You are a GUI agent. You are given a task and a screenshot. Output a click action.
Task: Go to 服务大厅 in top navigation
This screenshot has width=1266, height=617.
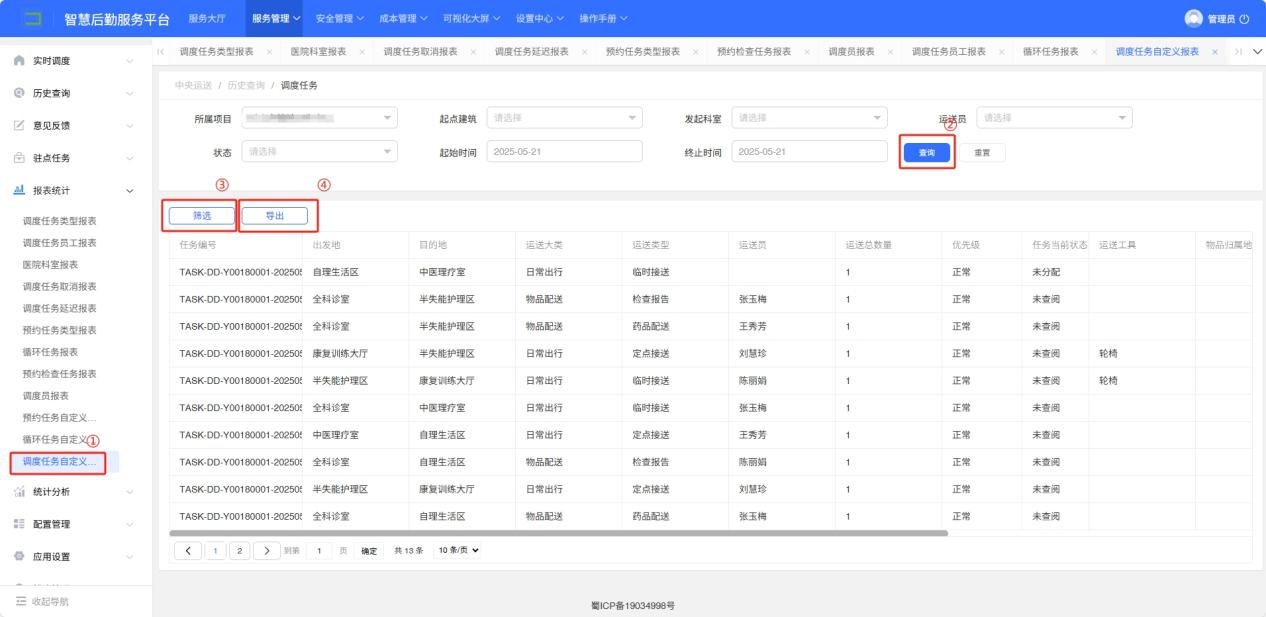[x=207, y=19]
